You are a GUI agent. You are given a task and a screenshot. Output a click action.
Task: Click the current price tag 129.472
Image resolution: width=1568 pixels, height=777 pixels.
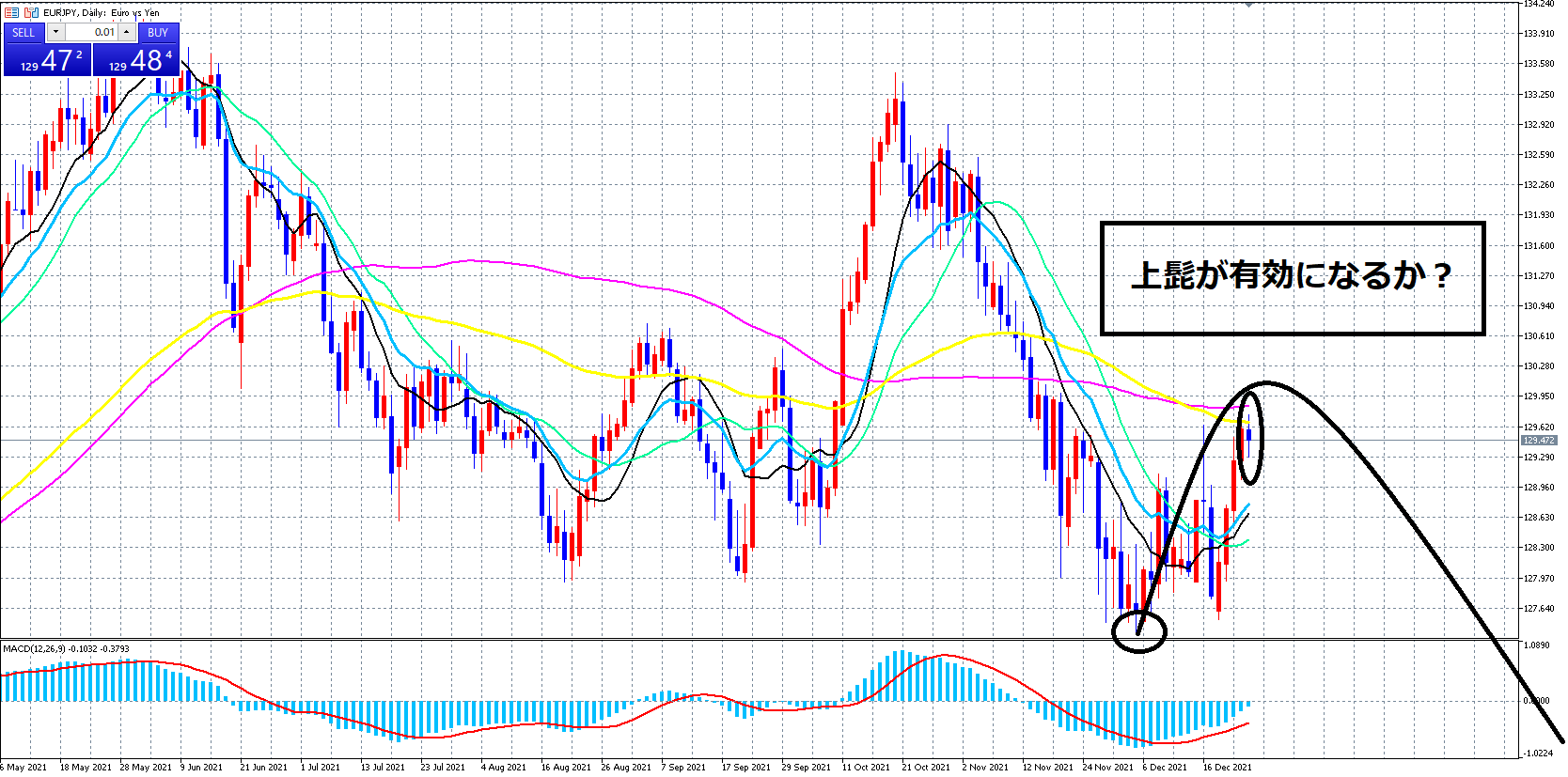point(1538,440)
